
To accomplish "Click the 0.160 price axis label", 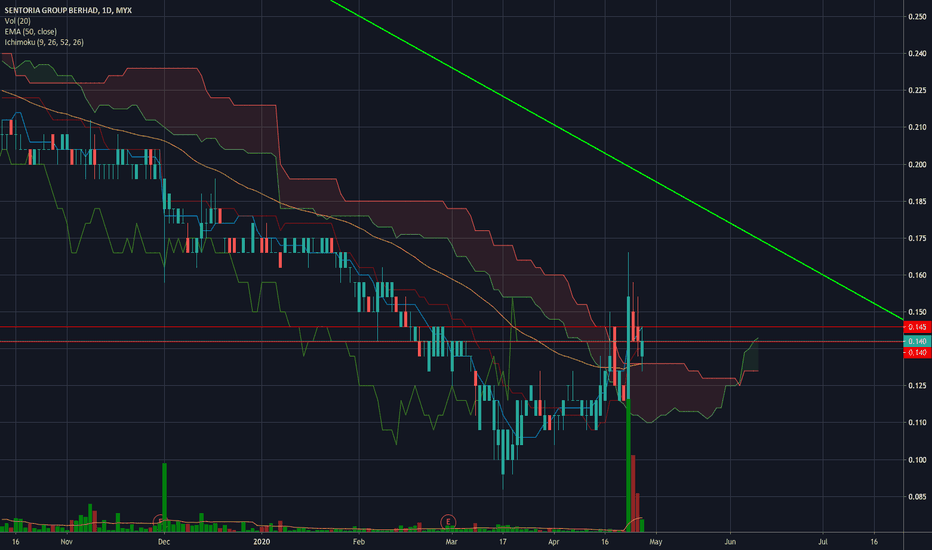I will tap(917, 275).
